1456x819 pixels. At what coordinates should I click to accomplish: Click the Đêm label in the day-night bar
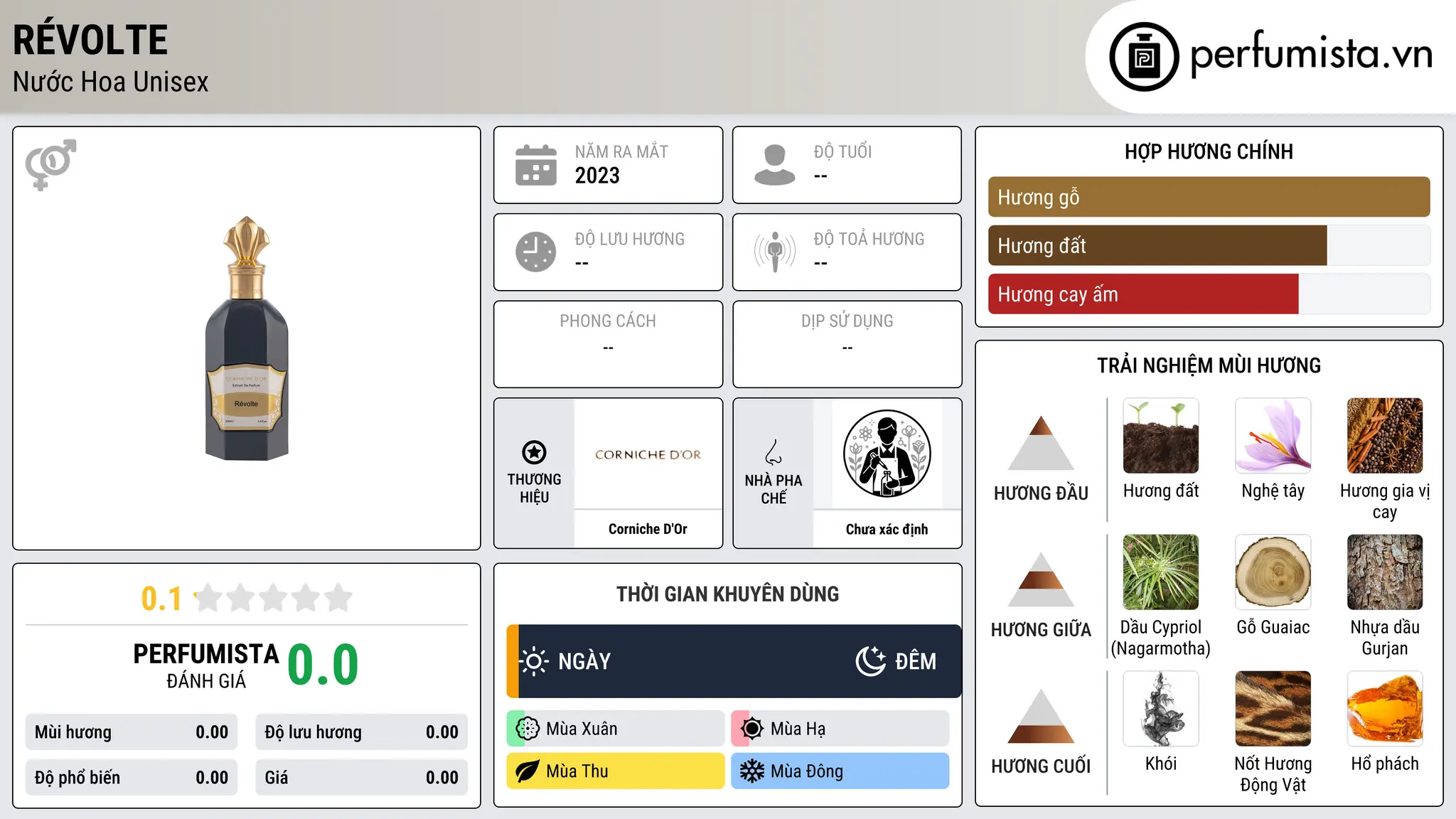click(x=916, y=662)
